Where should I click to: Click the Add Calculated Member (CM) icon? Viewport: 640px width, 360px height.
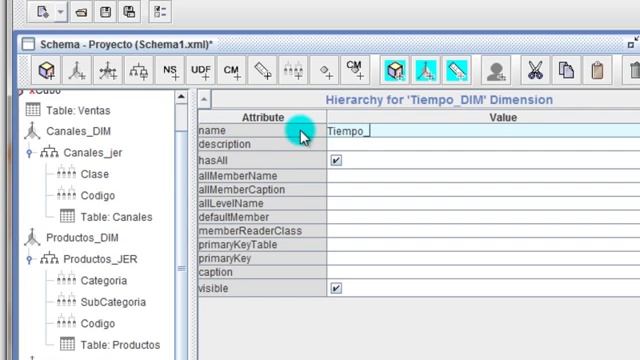pyautogui.click(x=231, y=70)
